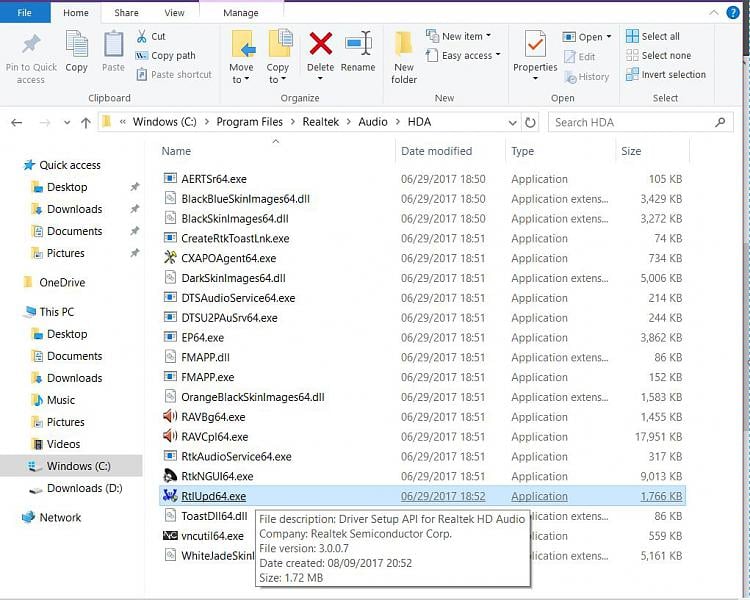Sort by the Type column header
The width and height of the screenshot is (750, 600).
[522, 151]
